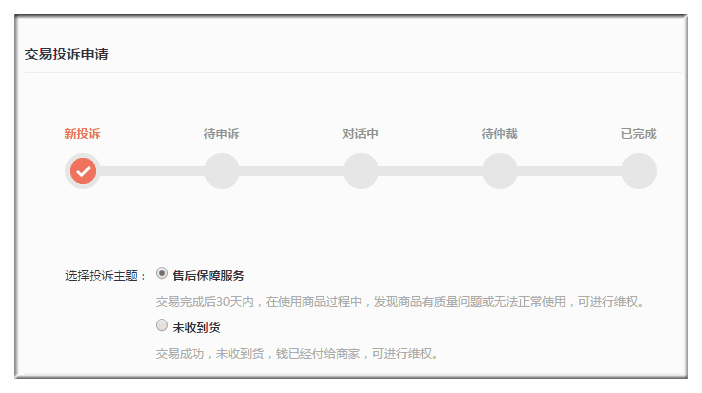This screenshot has height=393, width=702.
Task: Click the 待仲裁 step circle
Action: pos(500,171)
